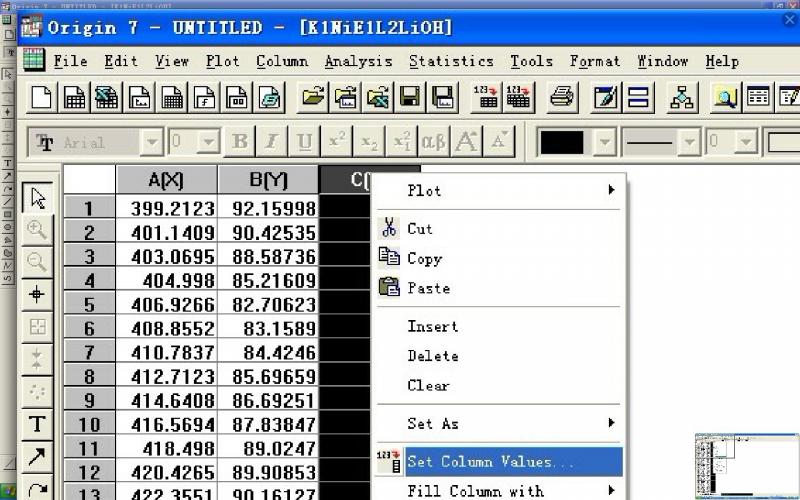This screenshot has width=800, height=500.
Task: Open the Column menu
Action: [282, 61]
